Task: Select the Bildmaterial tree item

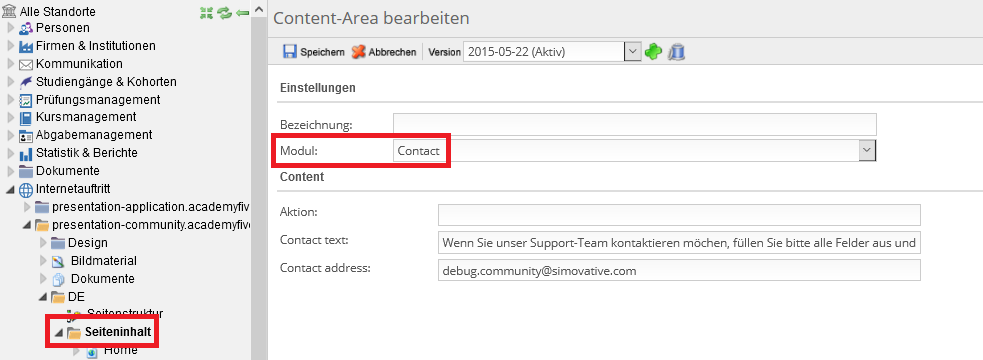Action: point(103,262)
